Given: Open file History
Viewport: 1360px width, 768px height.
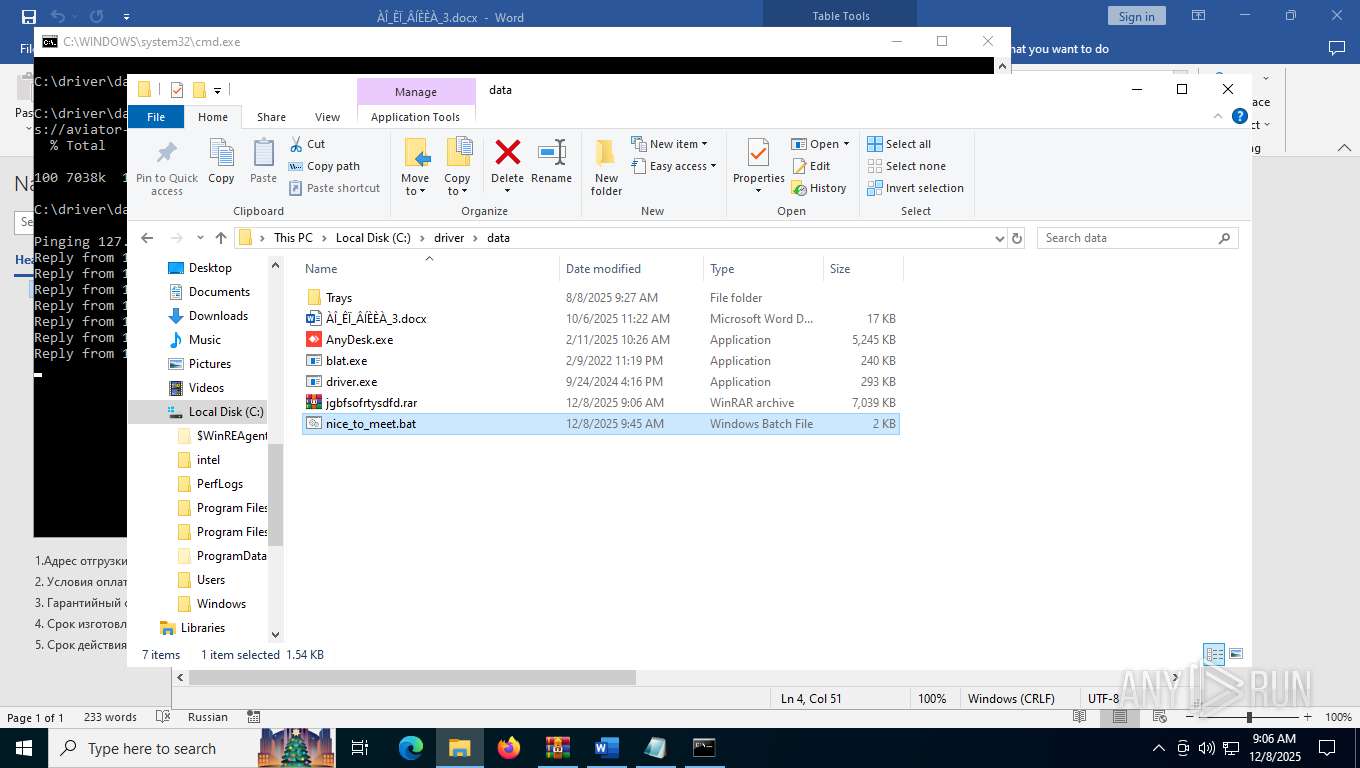Looking at the screenshot, I should [819, 188].
